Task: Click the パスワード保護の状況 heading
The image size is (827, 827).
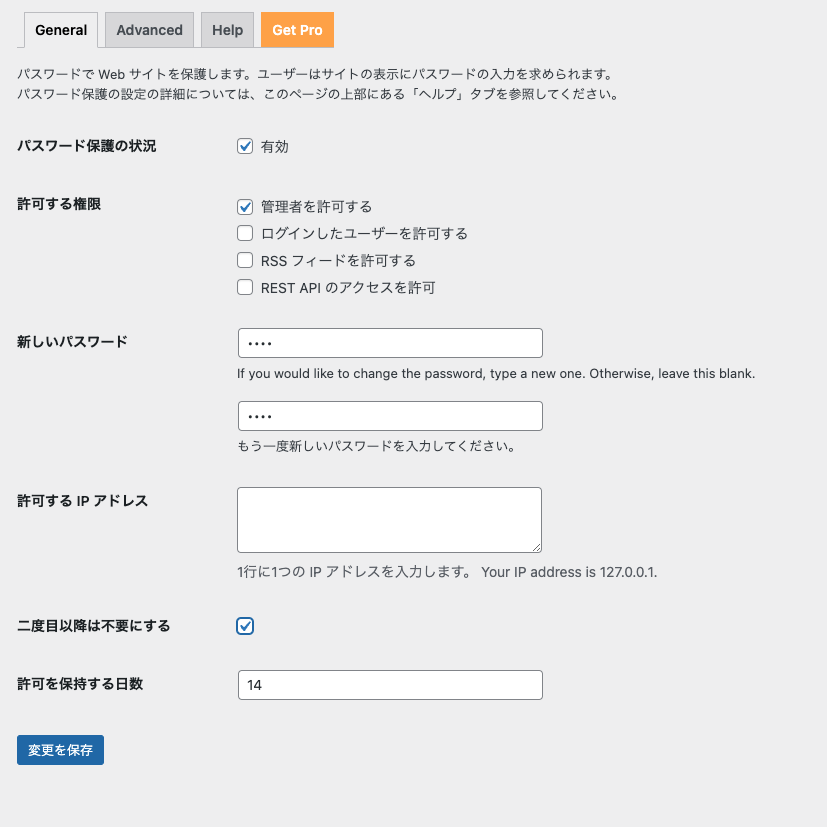Action: click(86, 146)
